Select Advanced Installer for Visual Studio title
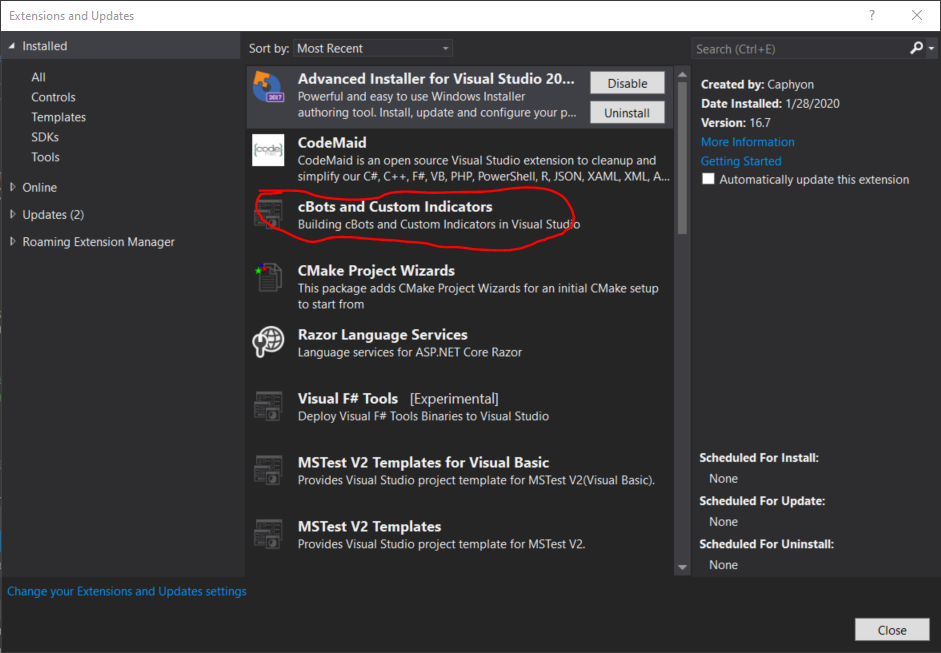 point(436,79)
